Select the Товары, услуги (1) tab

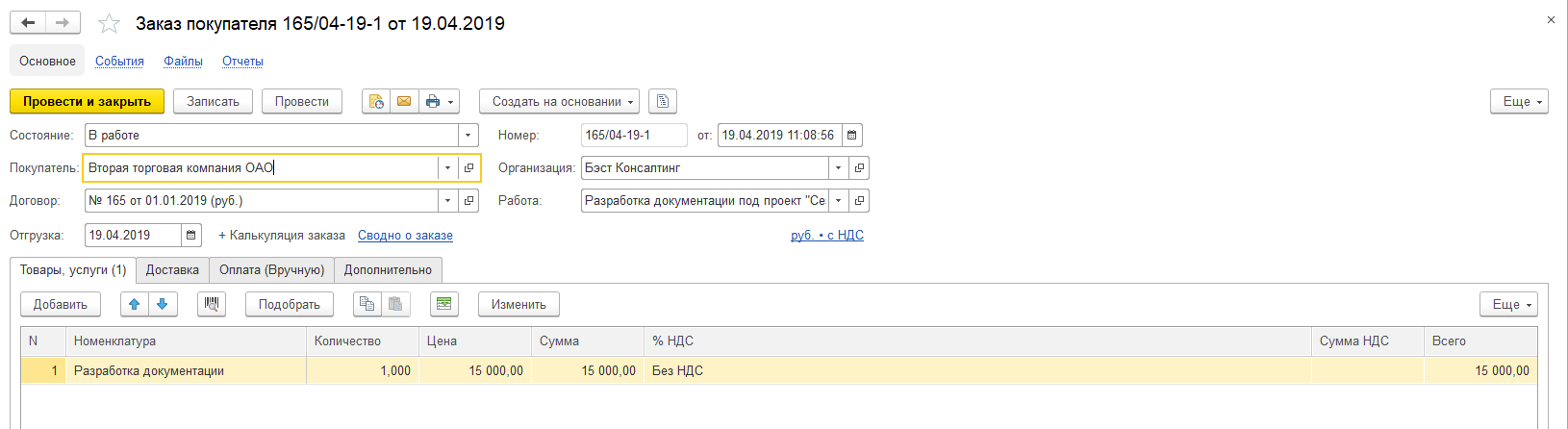coord(73,270)
